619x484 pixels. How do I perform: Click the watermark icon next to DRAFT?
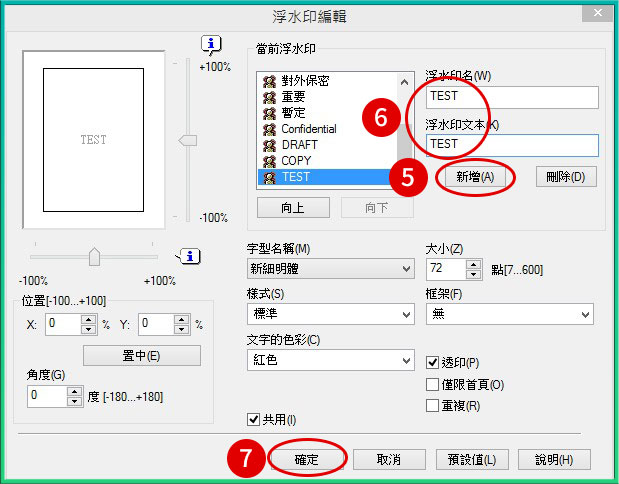(x=269, y=145)
